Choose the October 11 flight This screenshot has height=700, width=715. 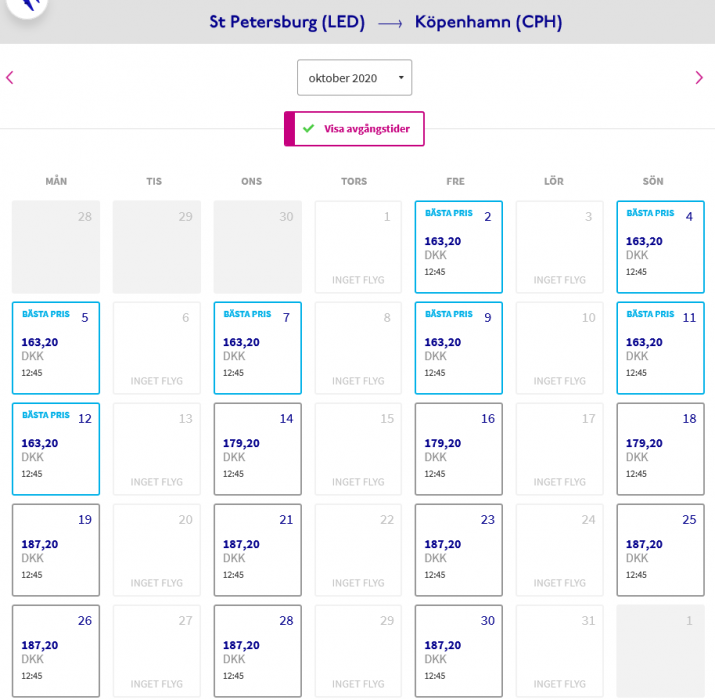tap(660, 348)
